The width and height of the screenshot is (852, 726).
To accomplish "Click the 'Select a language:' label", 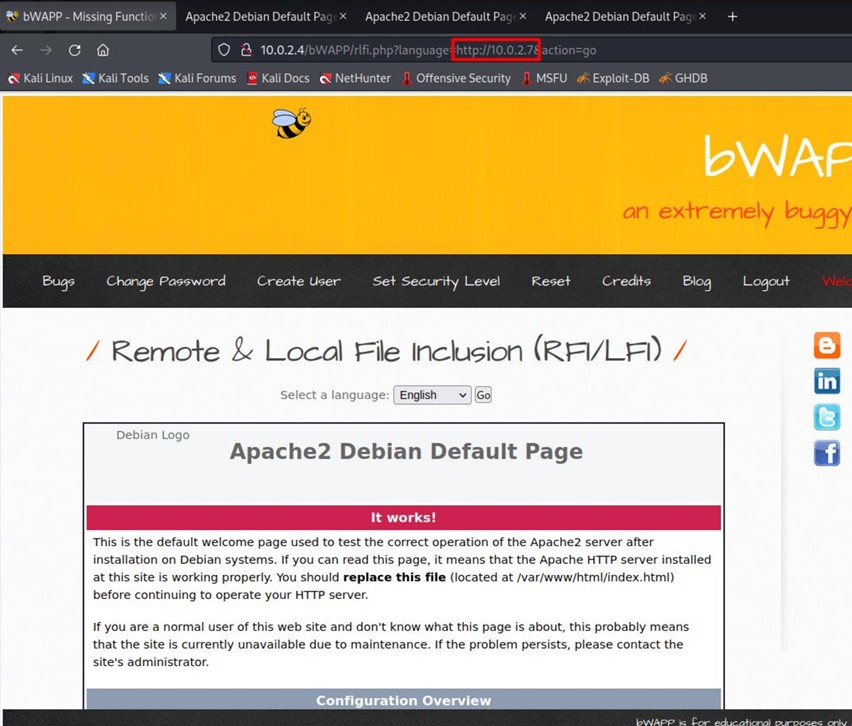I will click(x=335, y=395).
